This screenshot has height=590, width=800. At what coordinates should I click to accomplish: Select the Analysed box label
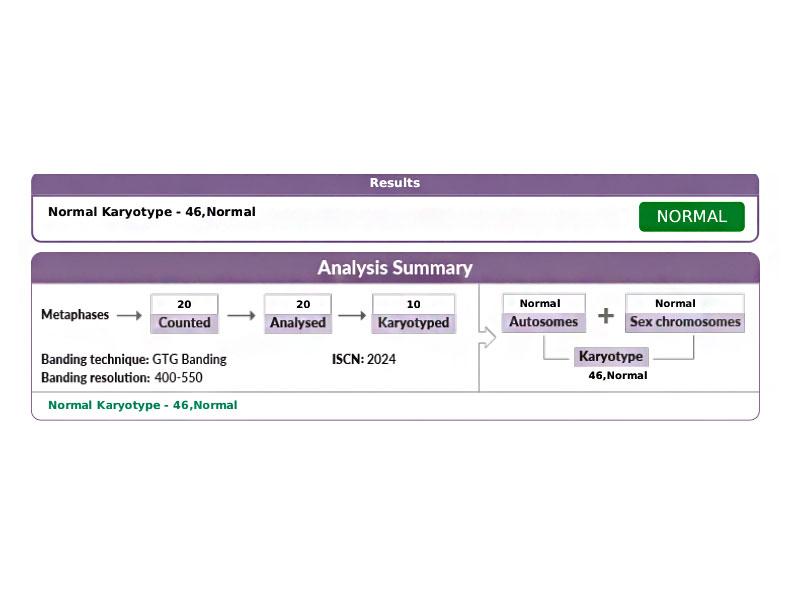pos(298,323)
